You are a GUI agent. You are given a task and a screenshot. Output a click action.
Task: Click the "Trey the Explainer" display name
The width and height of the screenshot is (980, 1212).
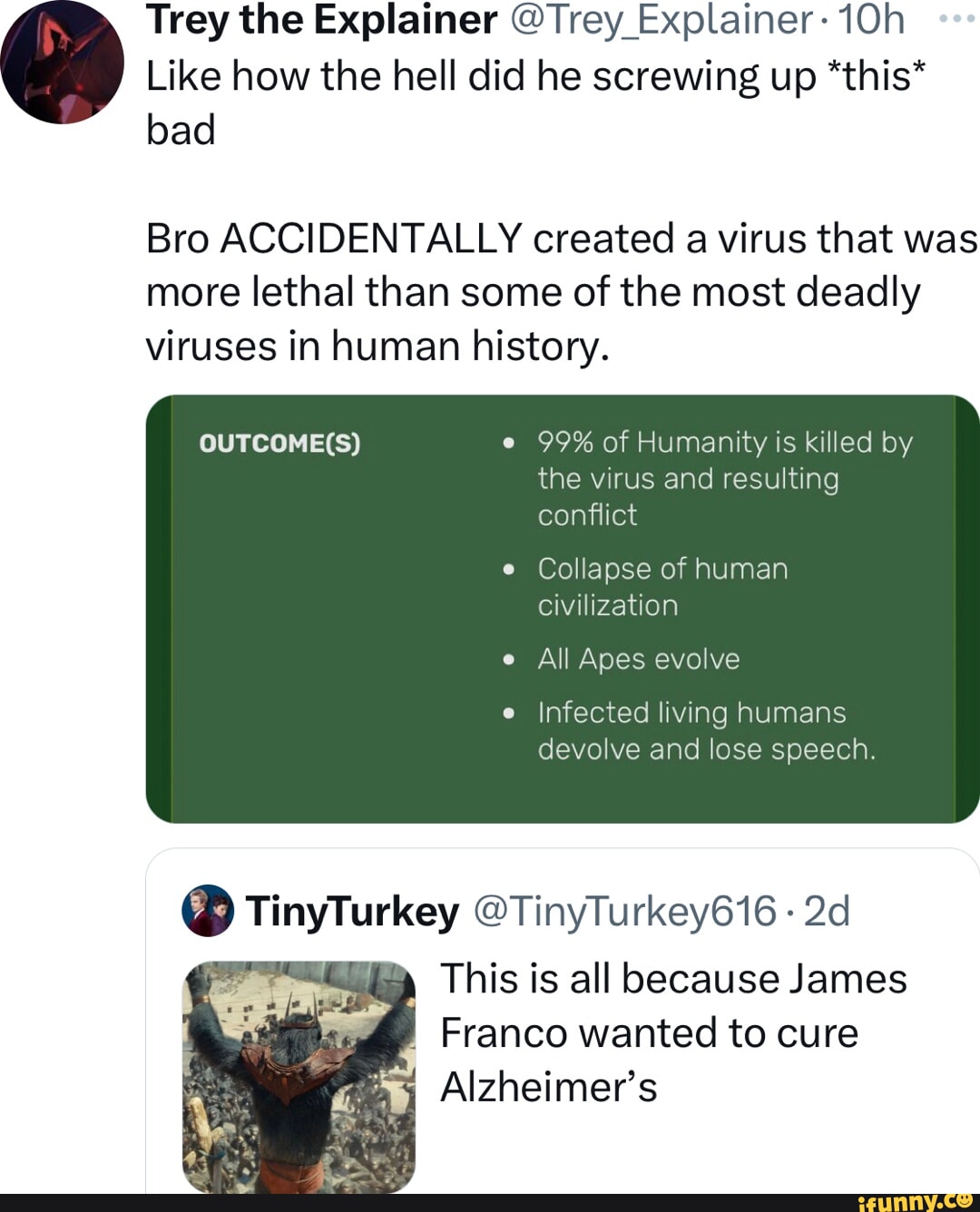click(x=321, y=20)
